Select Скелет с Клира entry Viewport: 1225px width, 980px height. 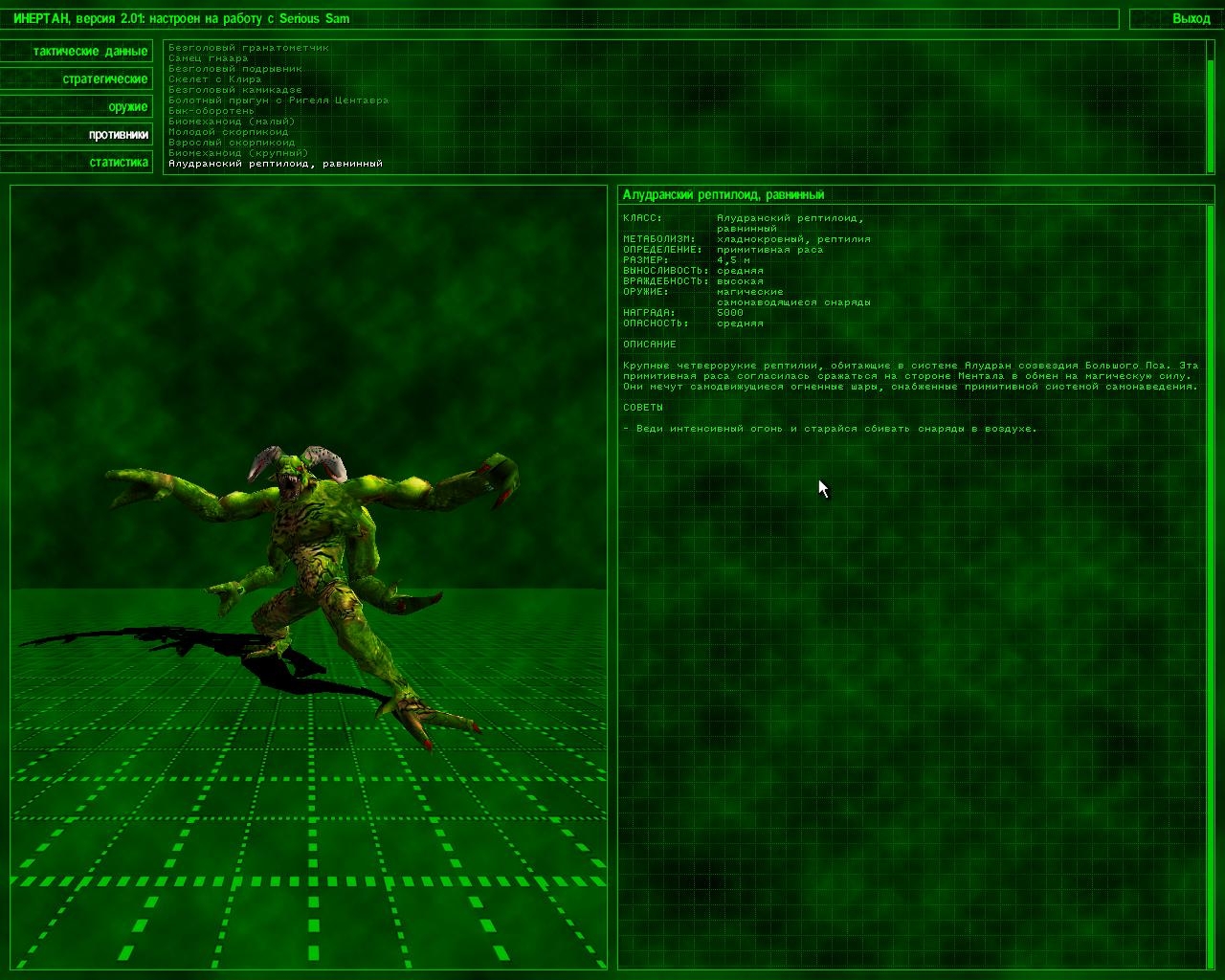tap(215, 78)
